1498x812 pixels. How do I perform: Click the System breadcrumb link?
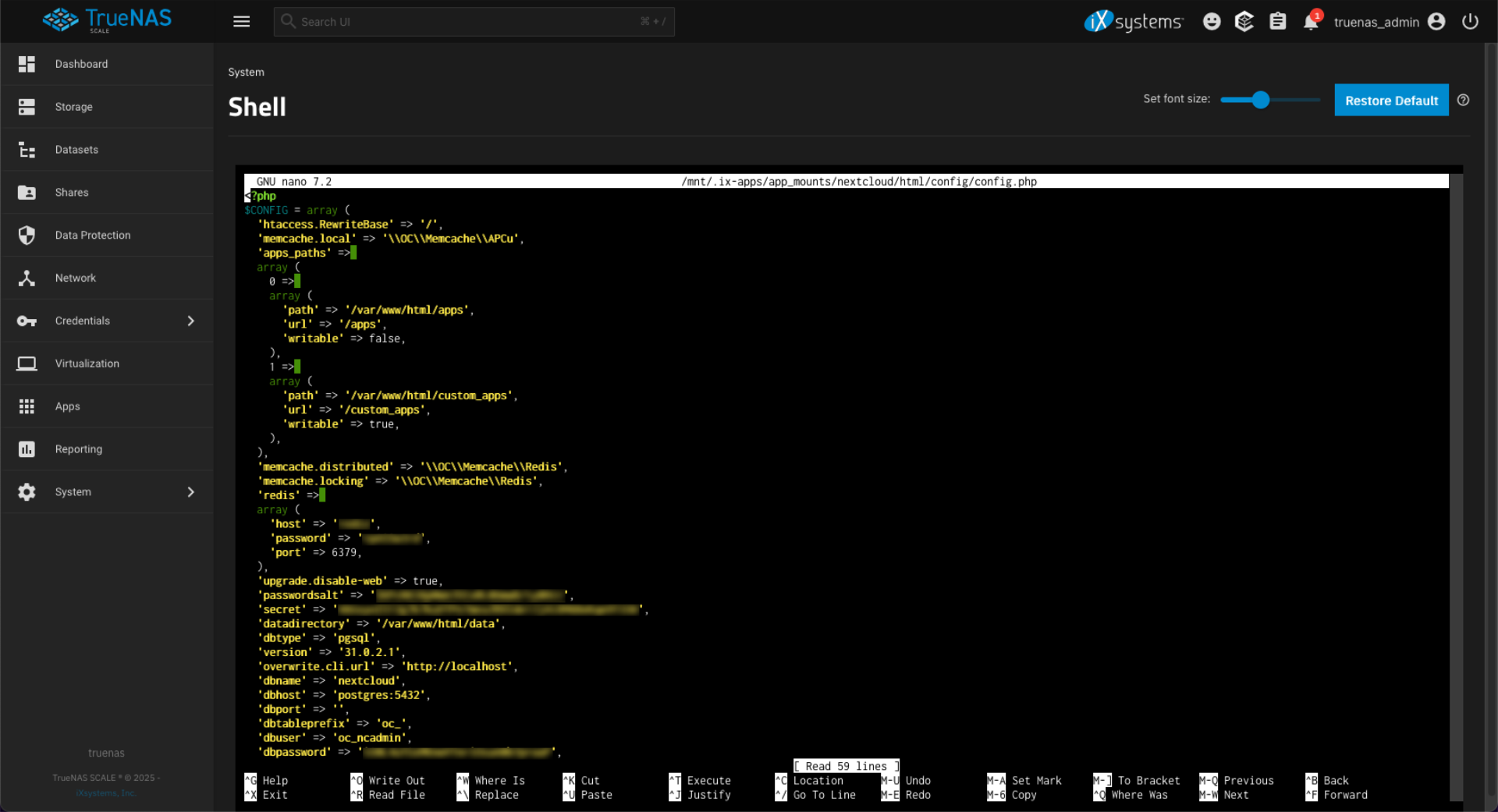coord(246,72)
